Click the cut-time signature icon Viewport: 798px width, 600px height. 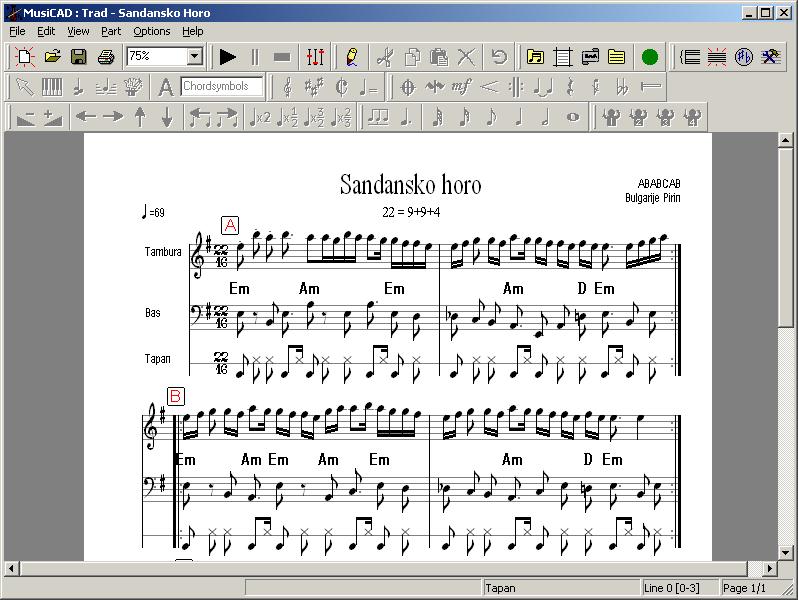pos(341,87)
